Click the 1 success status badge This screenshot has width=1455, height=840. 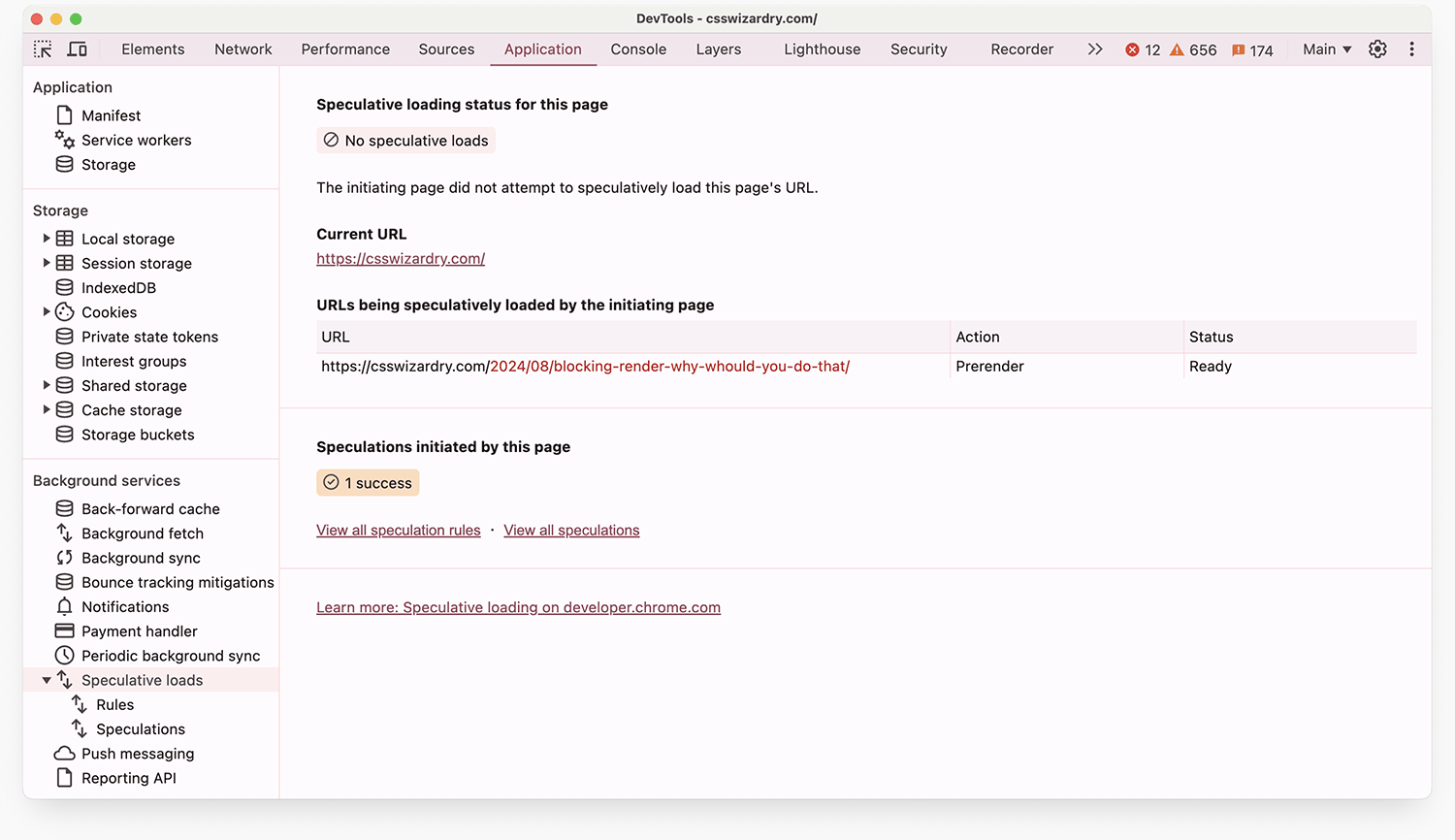point(368,483)
